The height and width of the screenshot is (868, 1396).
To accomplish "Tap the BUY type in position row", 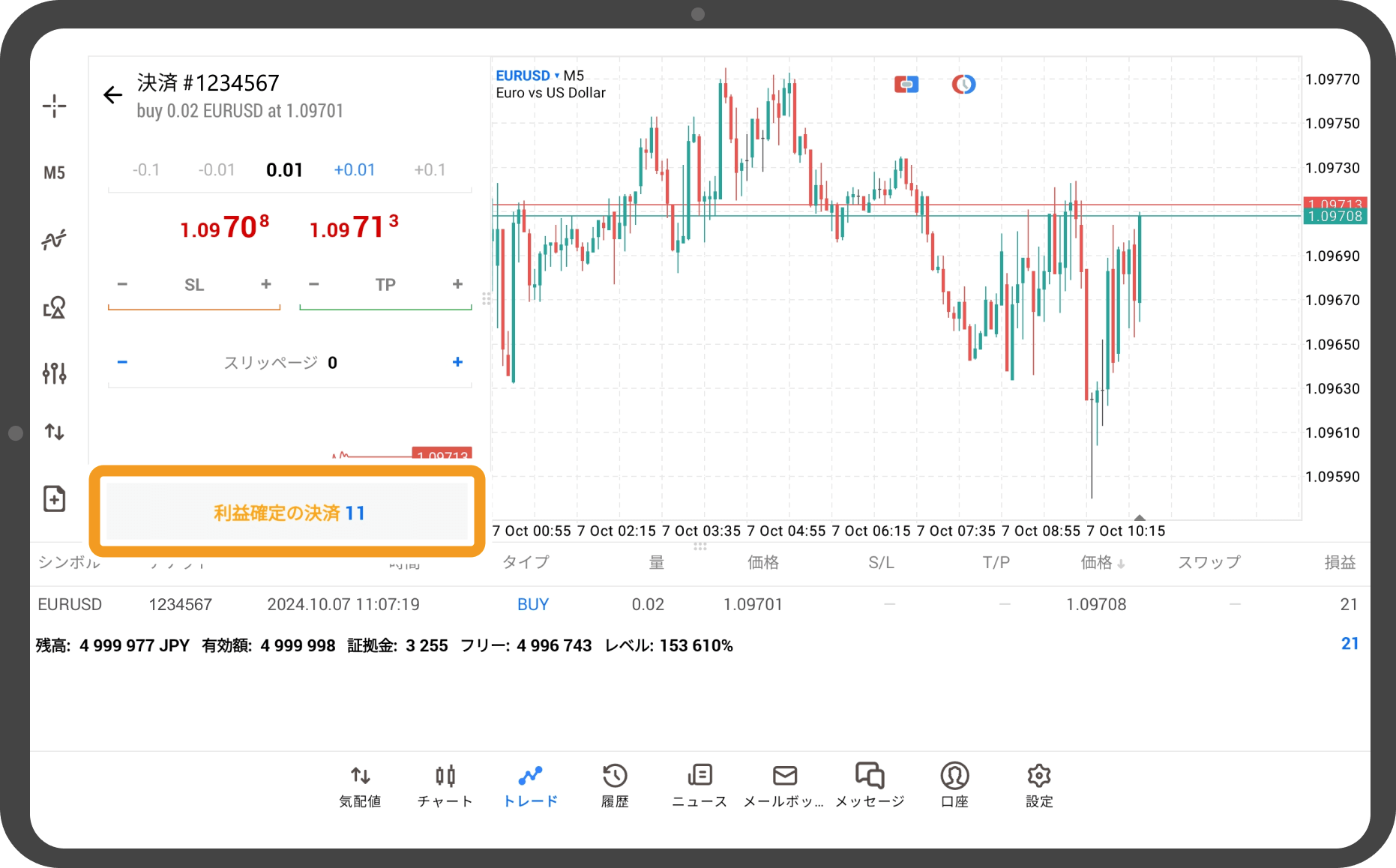I will pyautogui.click(x=533, y=604).
